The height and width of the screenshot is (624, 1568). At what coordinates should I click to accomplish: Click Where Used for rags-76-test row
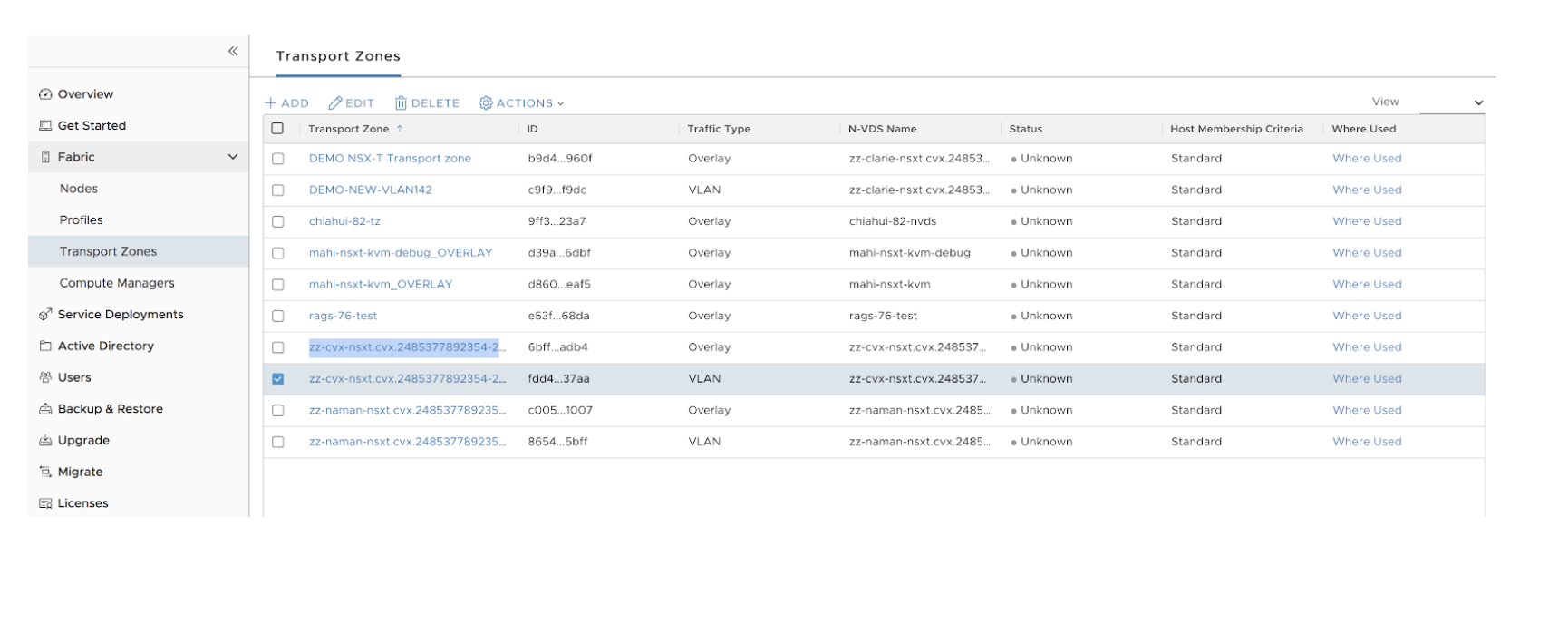[x=1366, y=316]
